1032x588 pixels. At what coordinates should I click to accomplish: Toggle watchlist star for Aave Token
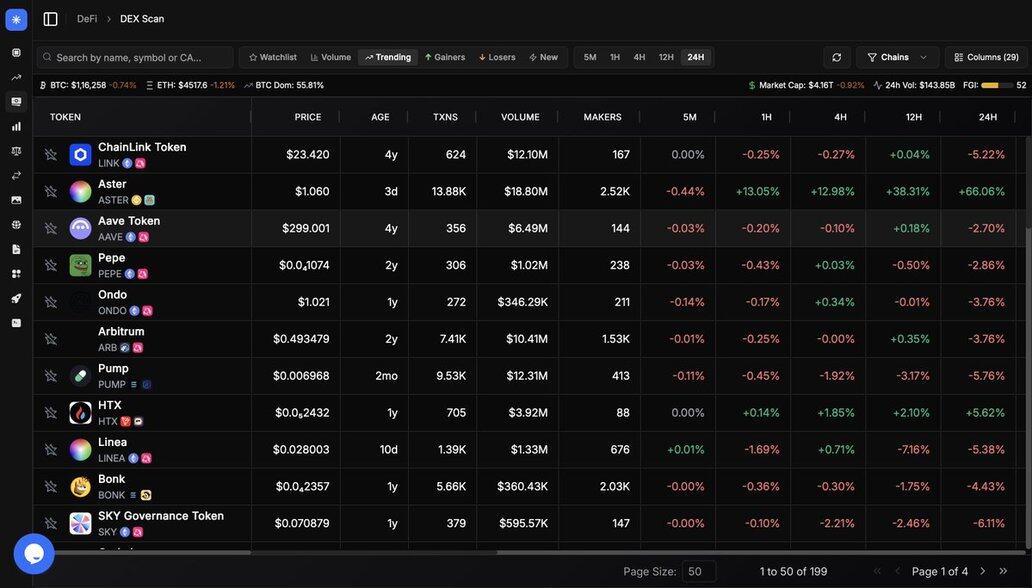51,228
